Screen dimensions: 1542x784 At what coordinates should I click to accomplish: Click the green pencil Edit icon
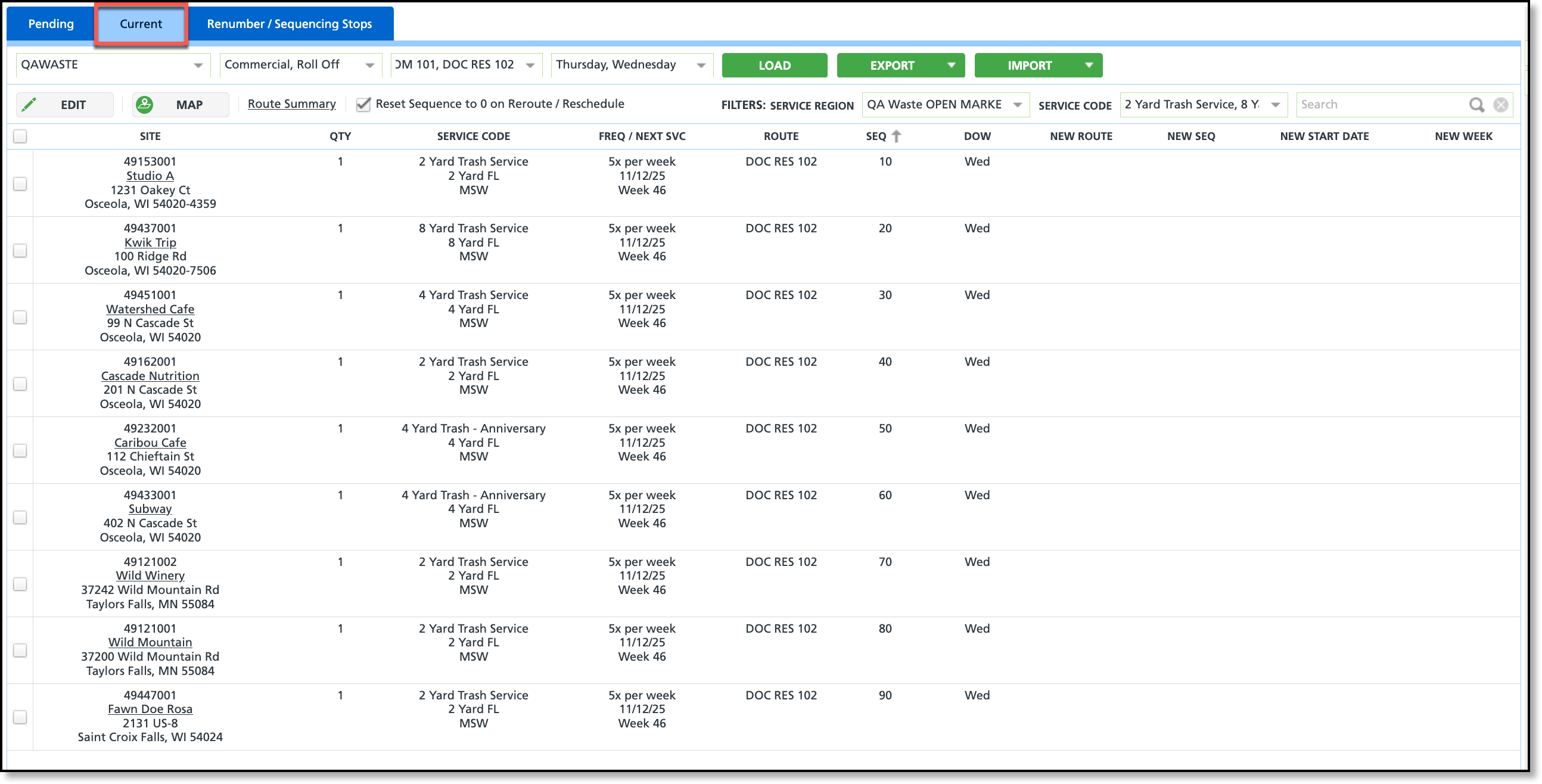tap(29, 105)
